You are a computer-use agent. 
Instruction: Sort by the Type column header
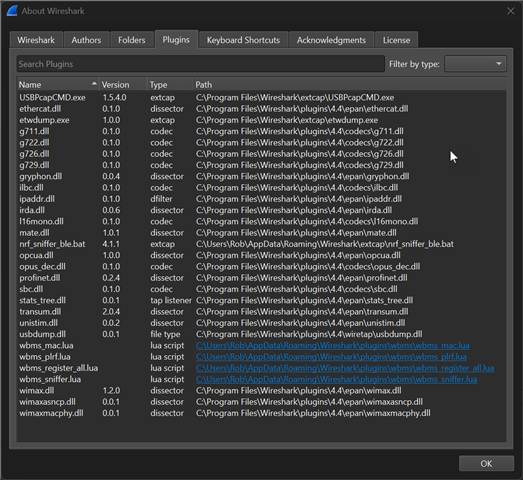(x=170, y=85)
